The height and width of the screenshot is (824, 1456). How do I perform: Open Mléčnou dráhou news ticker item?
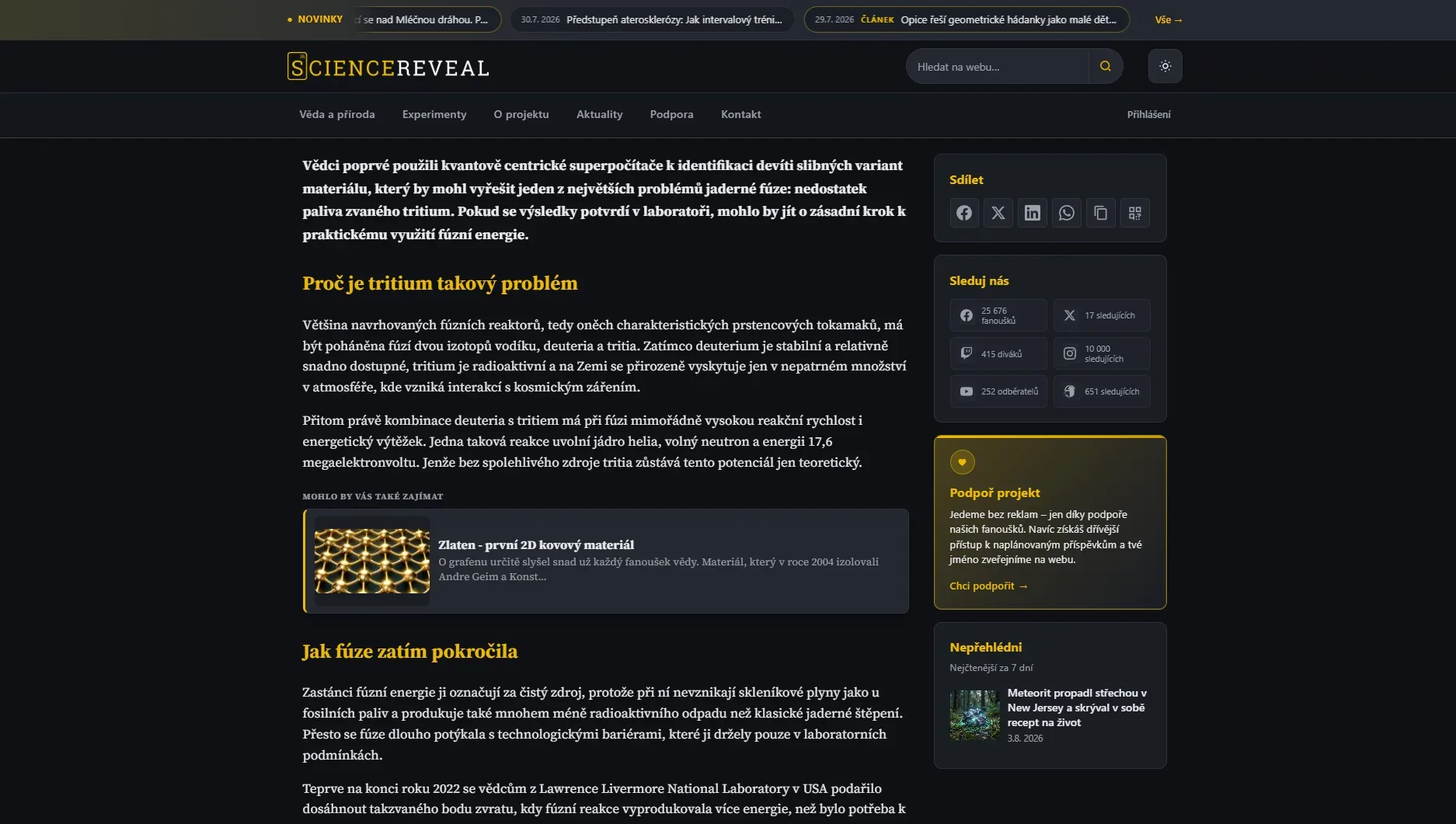click(x=426, y=19)
